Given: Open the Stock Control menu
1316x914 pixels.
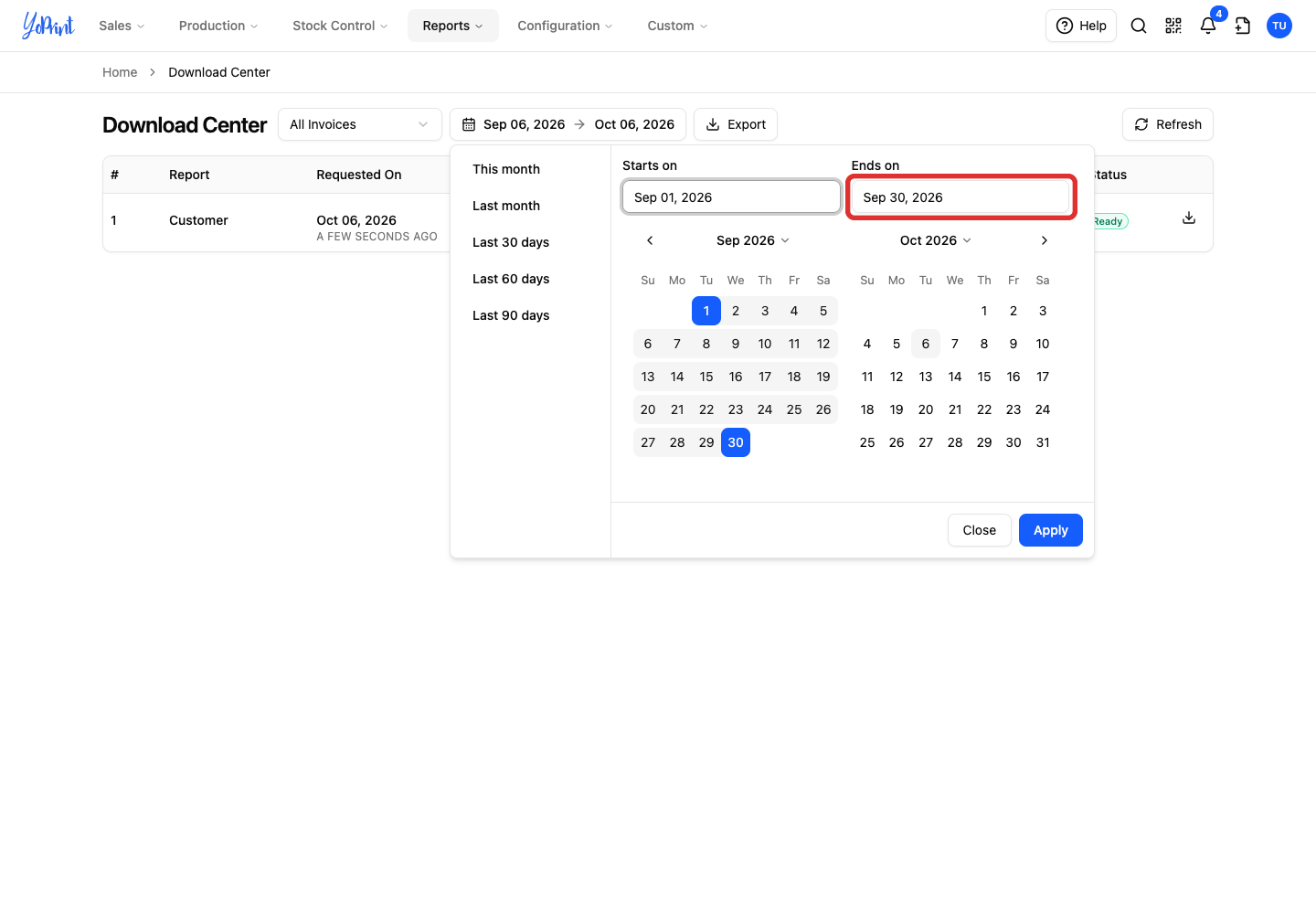Looking at the screenshot, I should point(340,26).
